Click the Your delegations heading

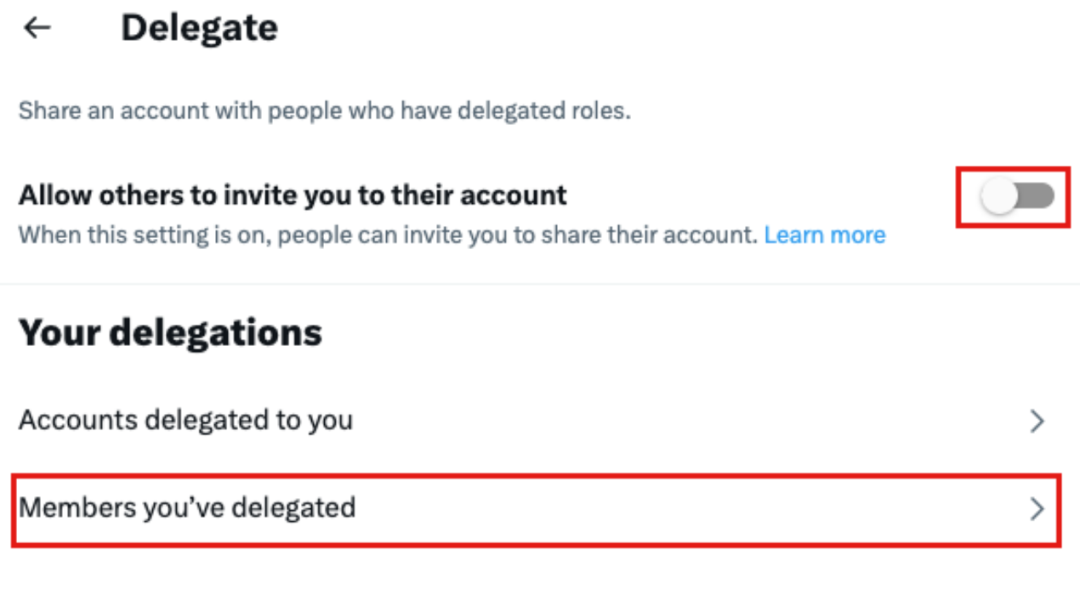pos(170,332)
